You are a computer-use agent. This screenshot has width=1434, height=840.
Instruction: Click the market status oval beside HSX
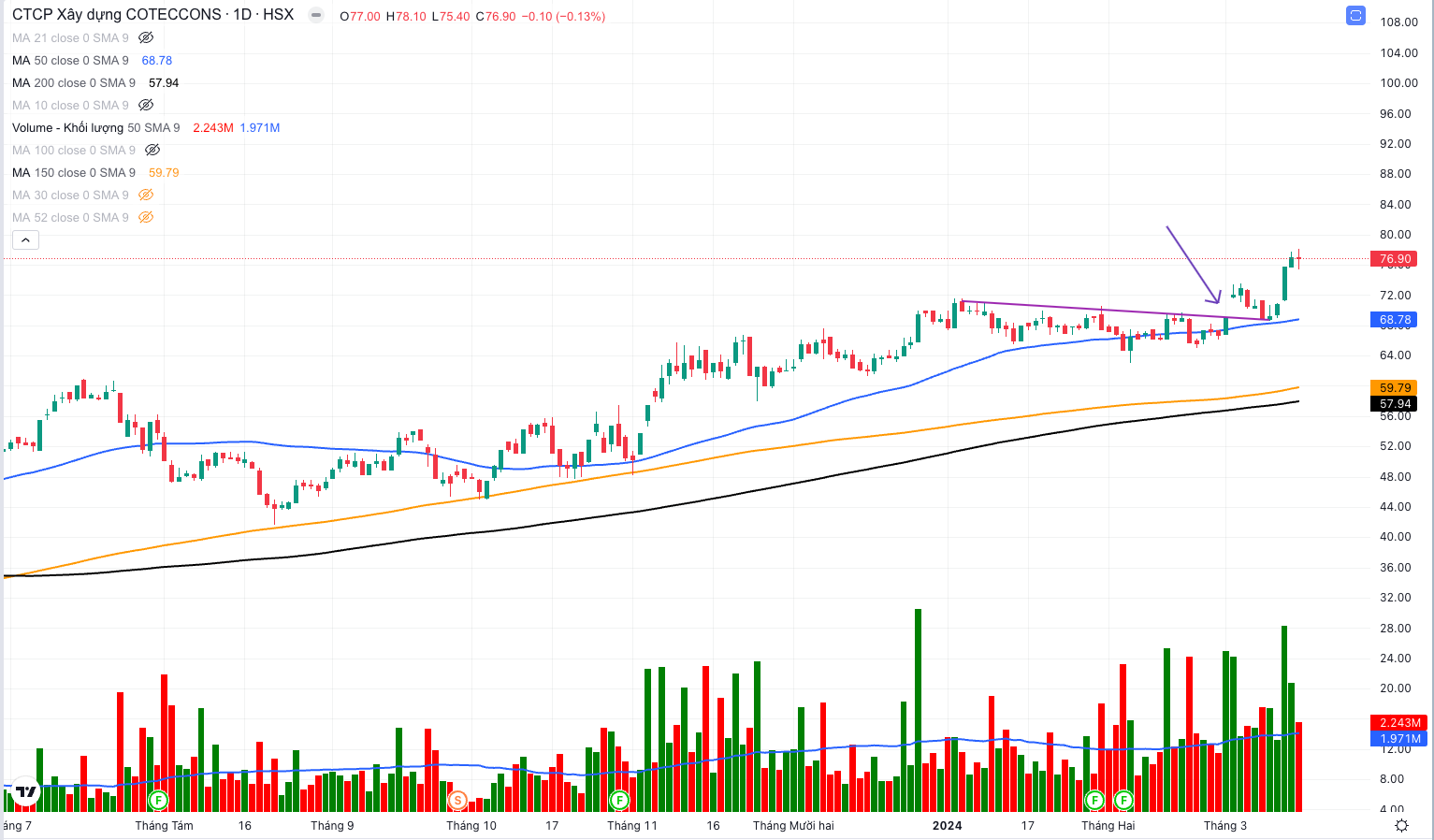click(316, 16)
